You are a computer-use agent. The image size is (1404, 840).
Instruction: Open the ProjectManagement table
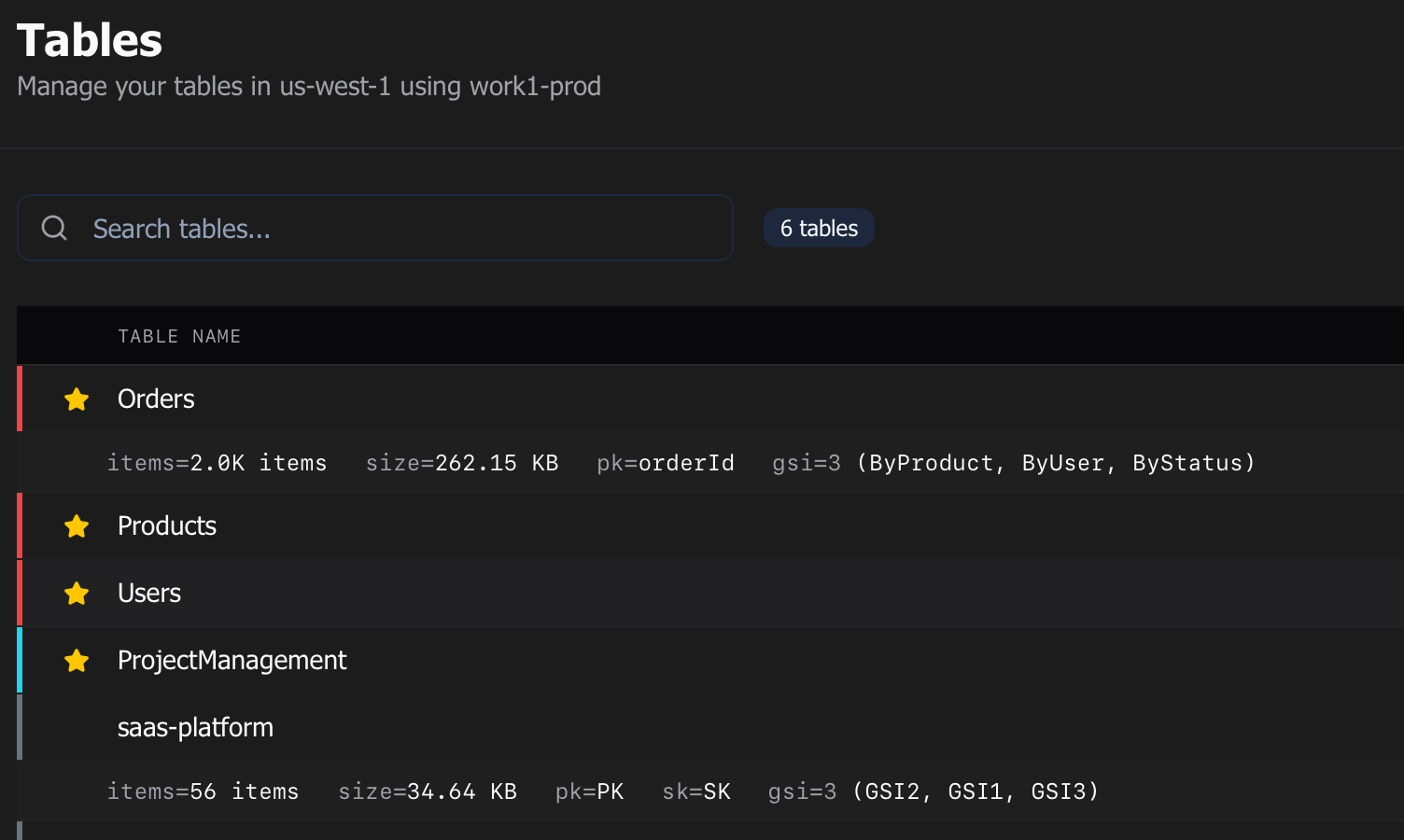pyautogui.click(x=232, y=660)
